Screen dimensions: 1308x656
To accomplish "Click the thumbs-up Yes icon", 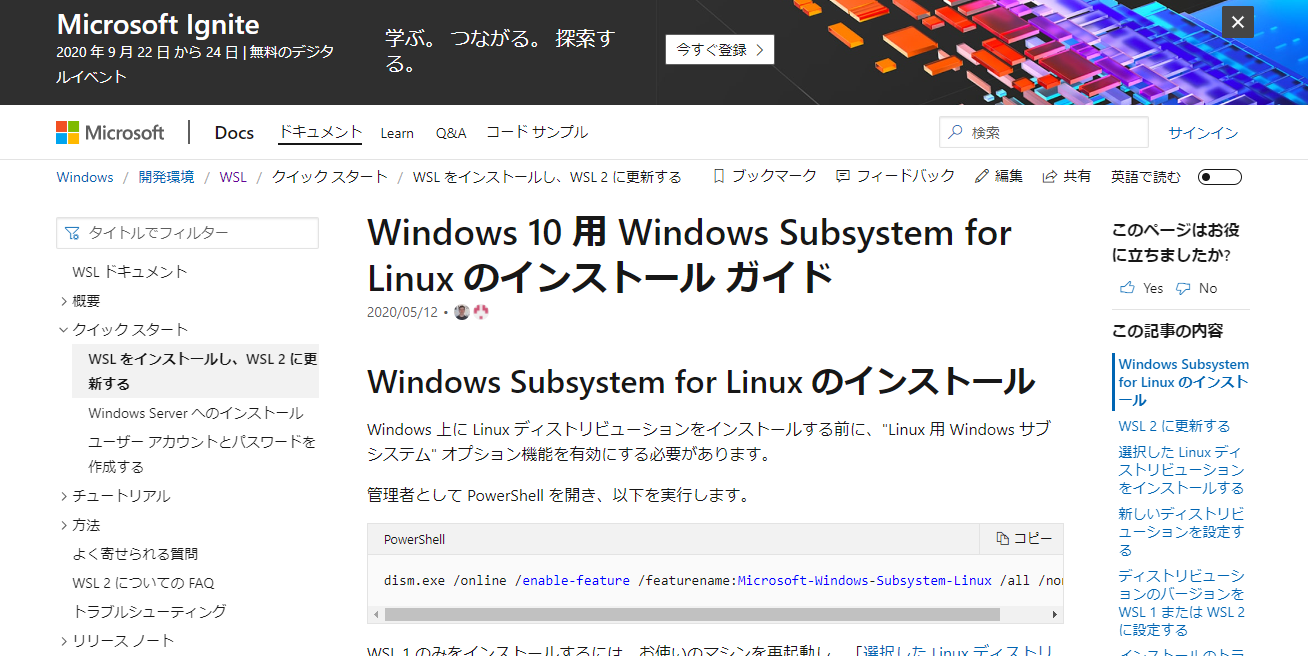I will [x=1127, y=288].
